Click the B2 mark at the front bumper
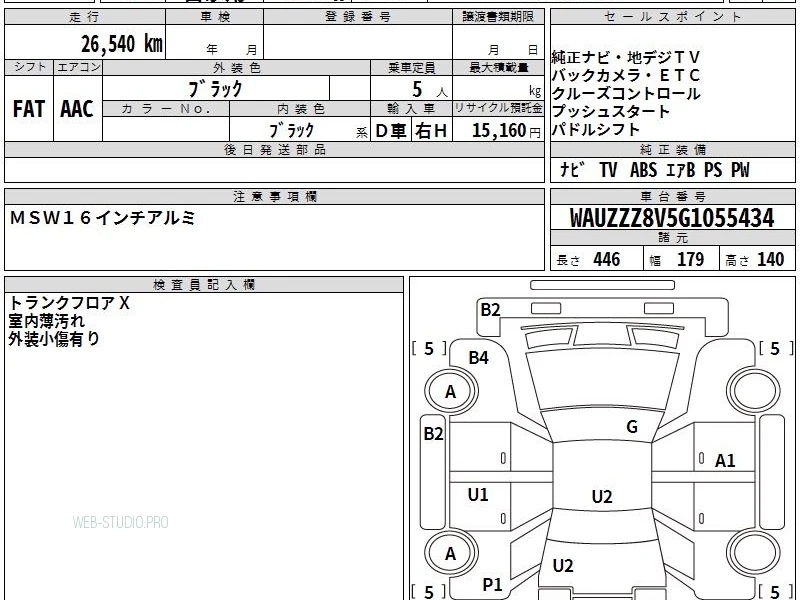The image size is (800, 600). pos(490,310)
